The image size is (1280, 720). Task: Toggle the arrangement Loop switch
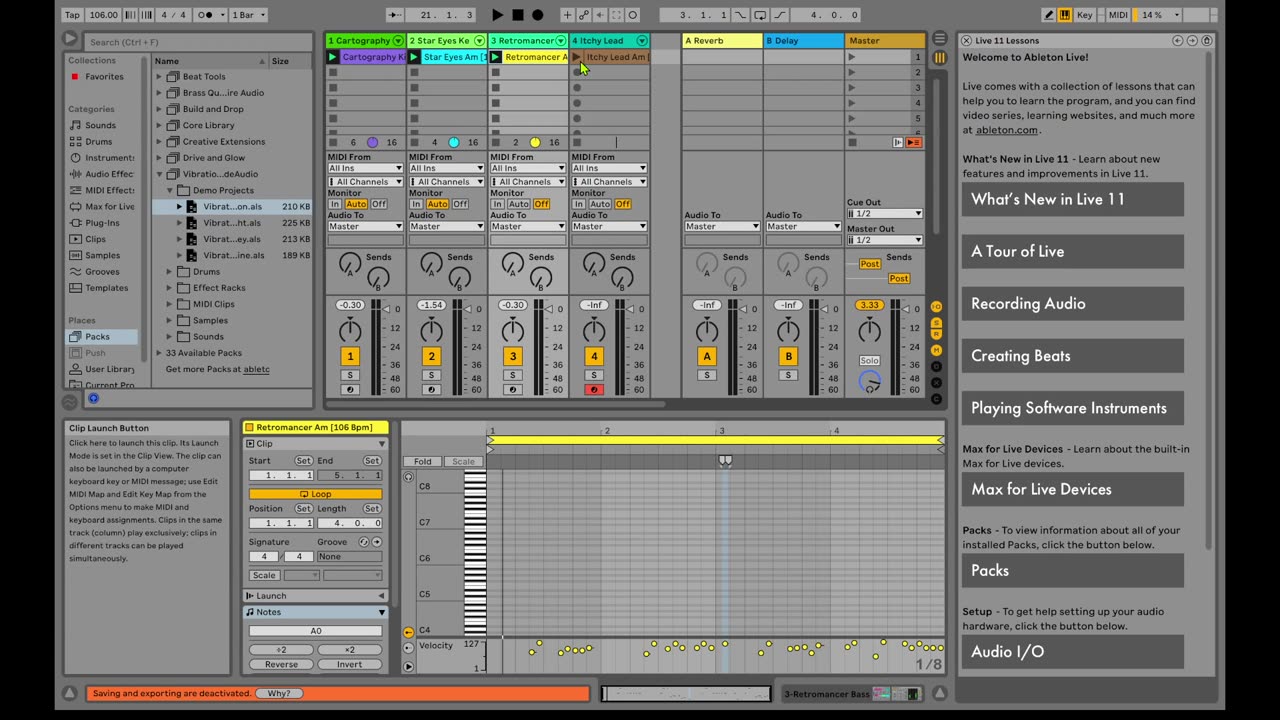tap(760, 15)
